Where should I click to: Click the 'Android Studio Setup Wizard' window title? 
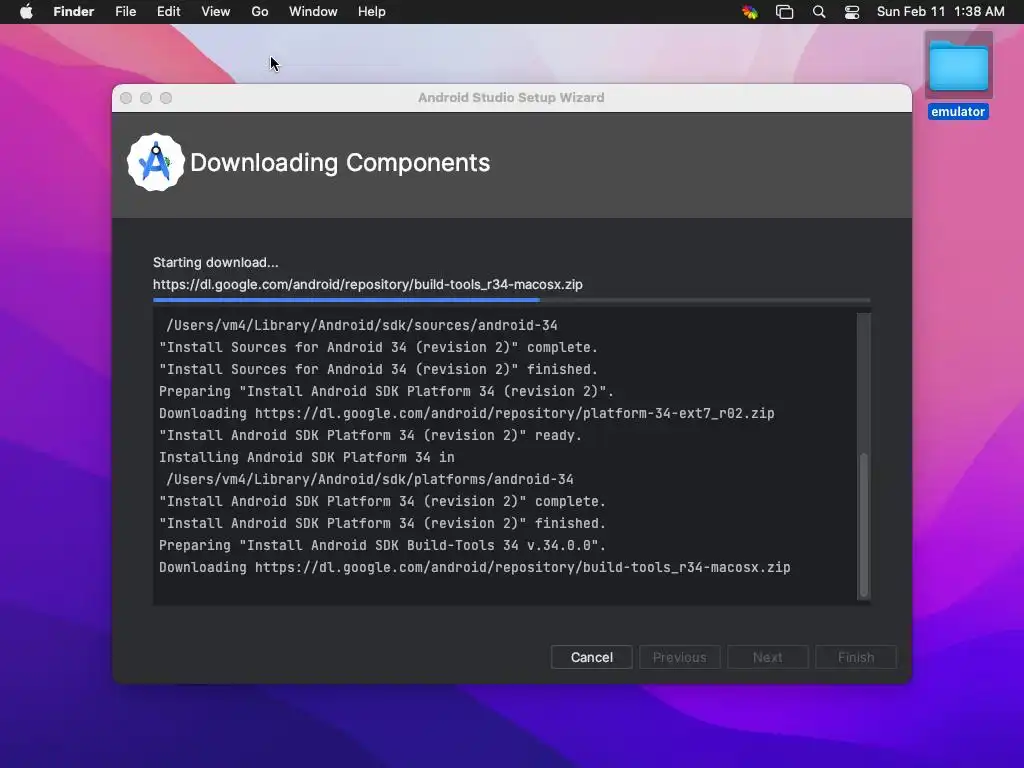coord(511,97)
